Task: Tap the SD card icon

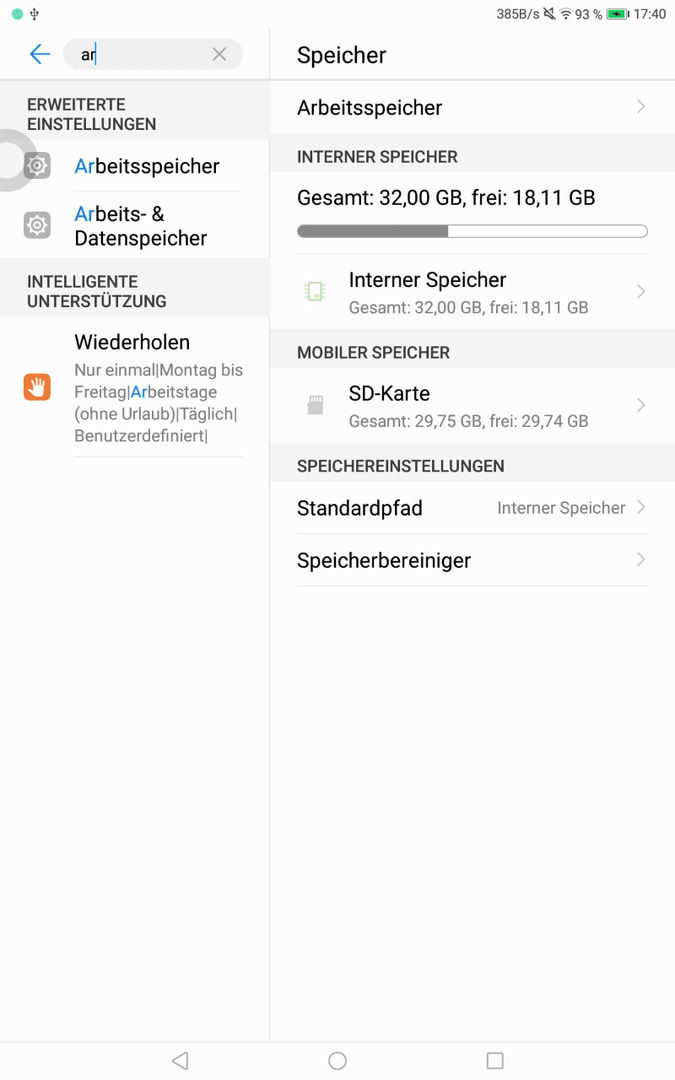Action: pyautogui.click(x=315, y=405)
